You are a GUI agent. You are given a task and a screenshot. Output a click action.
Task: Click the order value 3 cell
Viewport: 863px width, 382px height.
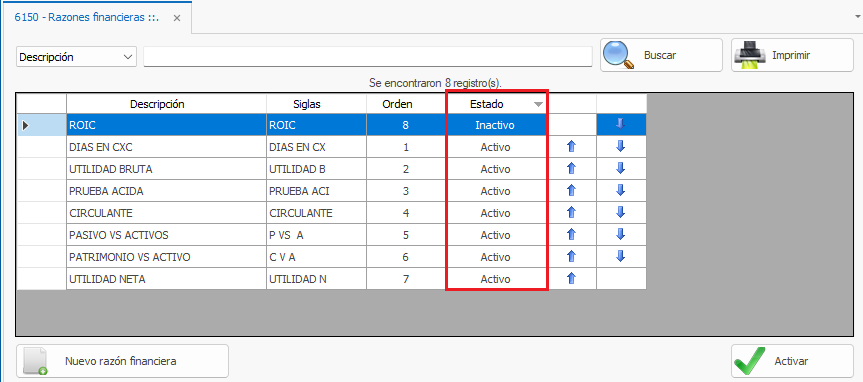[406, 191]
